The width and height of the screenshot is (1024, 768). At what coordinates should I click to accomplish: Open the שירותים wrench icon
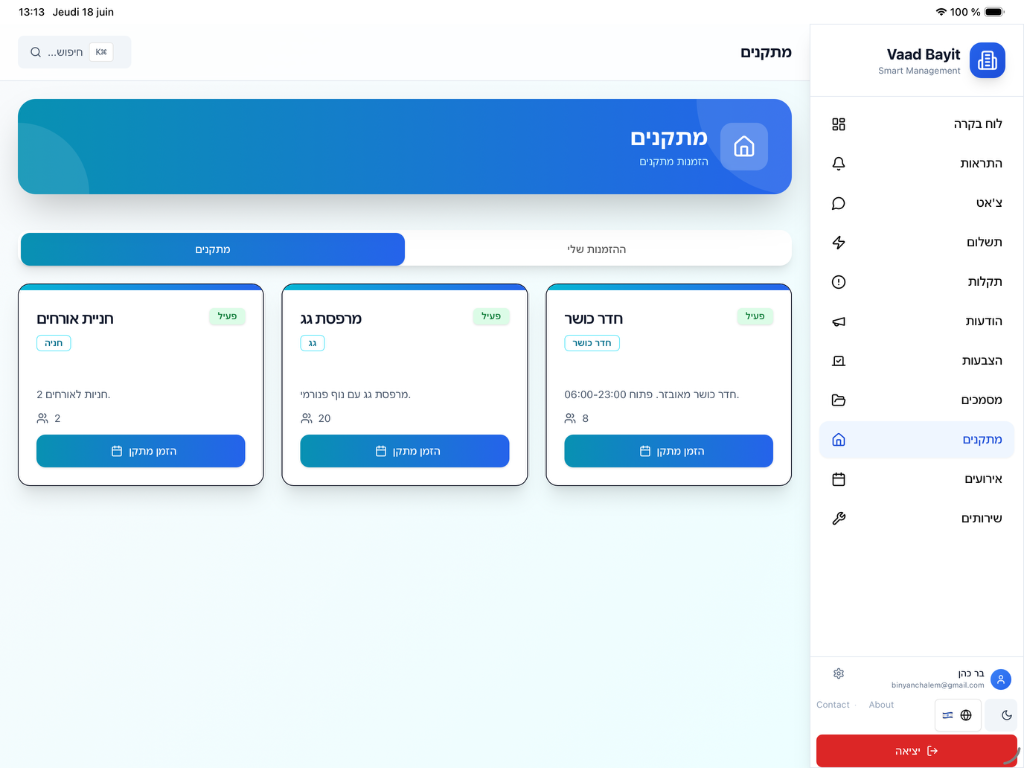[839, 519]
